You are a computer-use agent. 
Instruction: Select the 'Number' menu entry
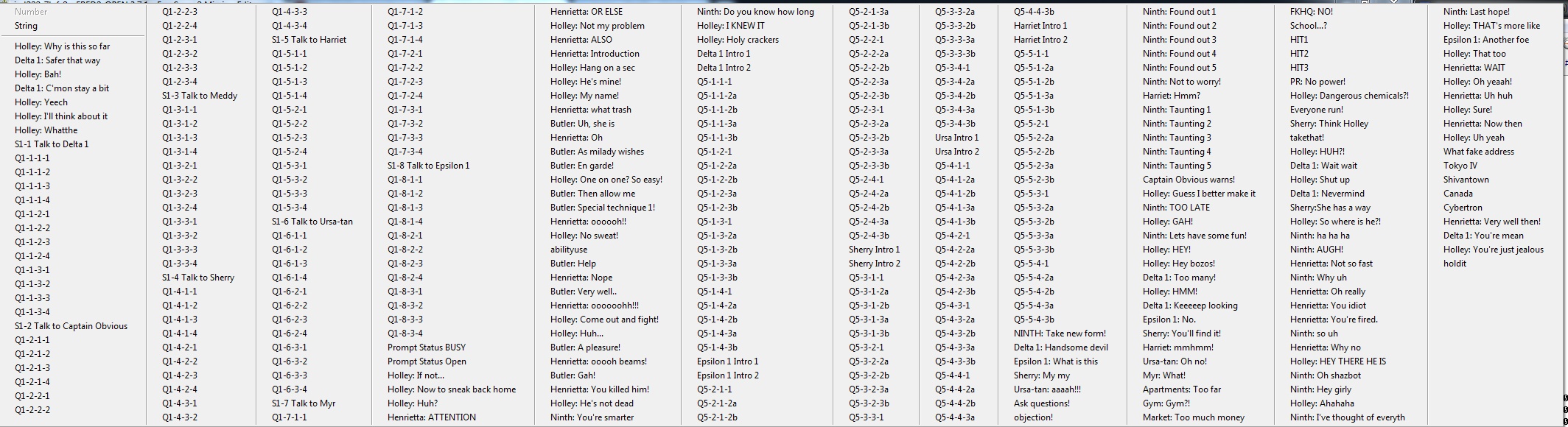point(31,12)
